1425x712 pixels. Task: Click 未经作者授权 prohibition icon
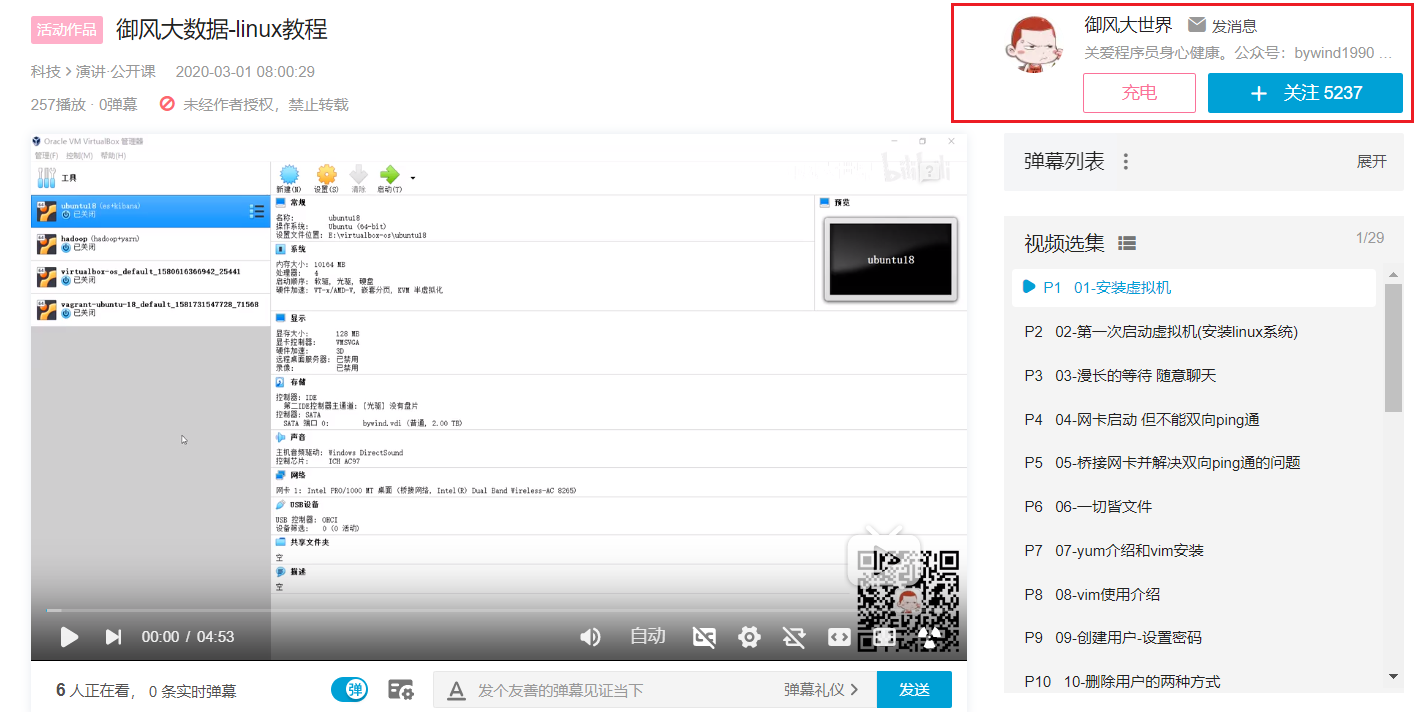(168, 103)
